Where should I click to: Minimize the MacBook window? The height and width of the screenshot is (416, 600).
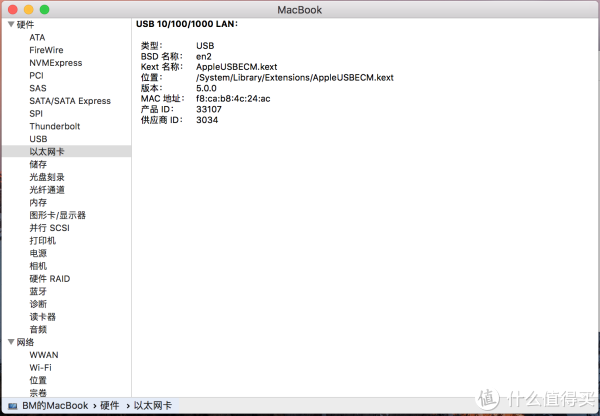pyautogui.click(x=29, y=10)
